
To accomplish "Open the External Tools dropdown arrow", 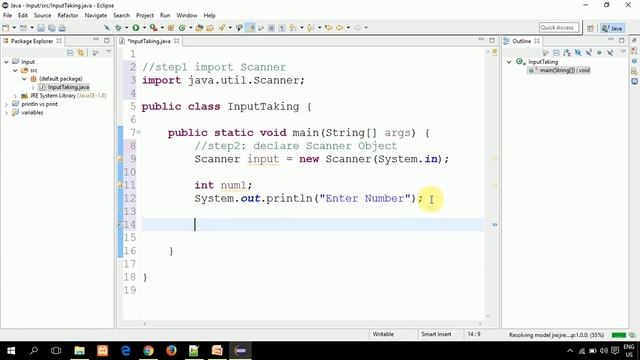I will pyautogui.click(x=162, y=28).
